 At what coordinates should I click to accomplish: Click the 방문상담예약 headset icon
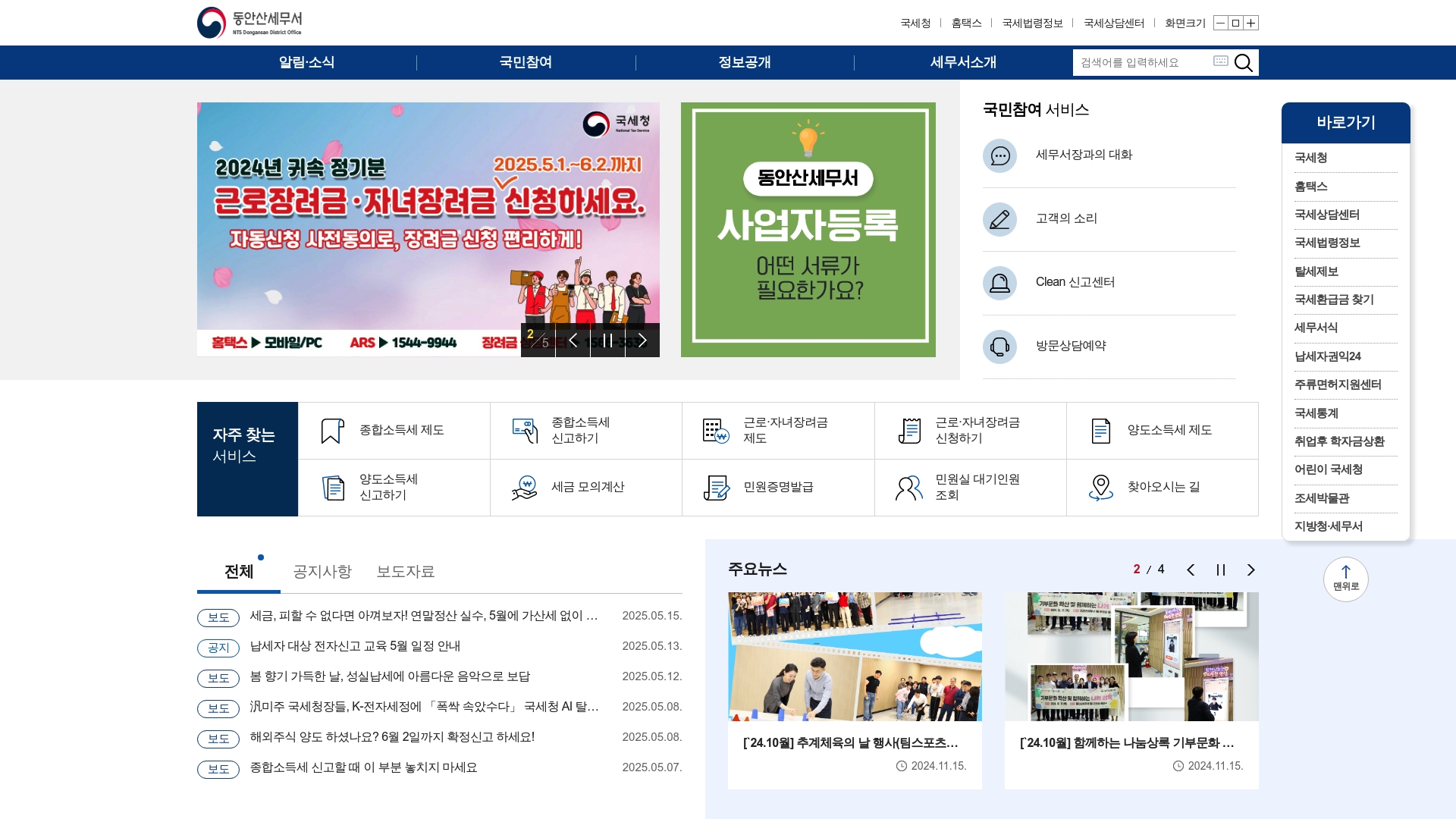pos(999,347)
